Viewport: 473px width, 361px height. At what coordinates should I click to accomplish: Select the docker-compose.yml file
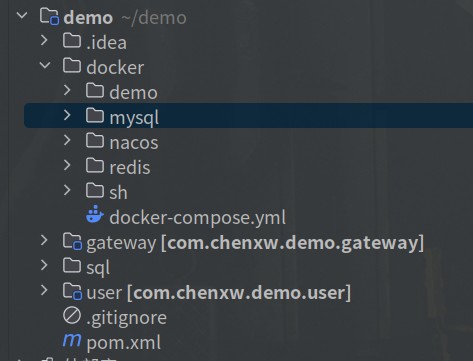198,218
